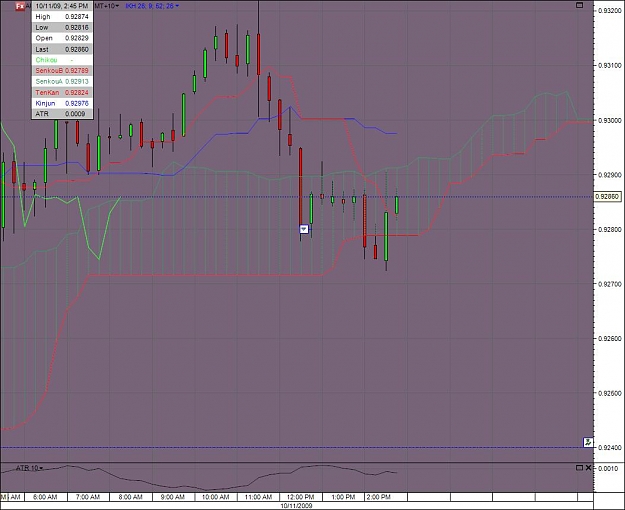The height and width of the screenshot is (510, 625).
Task: Click the 8:00 AM time axis label
Action: [x=130, y=497]
